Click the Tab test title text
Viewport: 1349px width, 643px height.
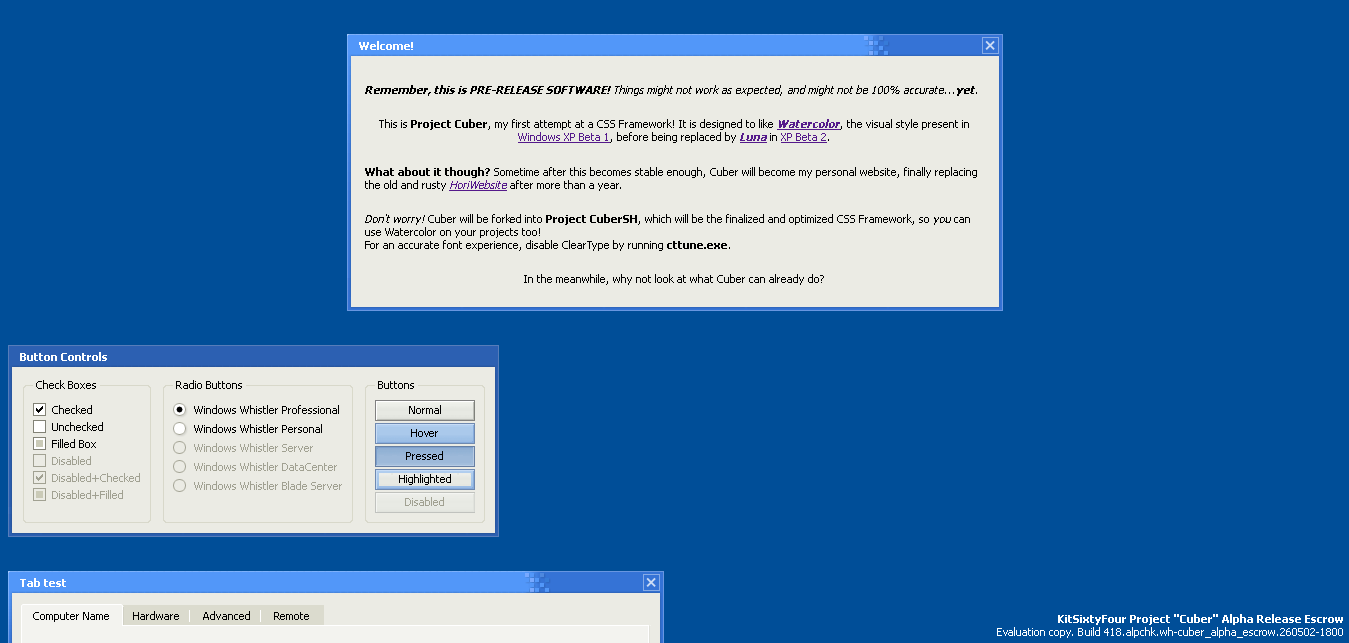pos(43,583)
